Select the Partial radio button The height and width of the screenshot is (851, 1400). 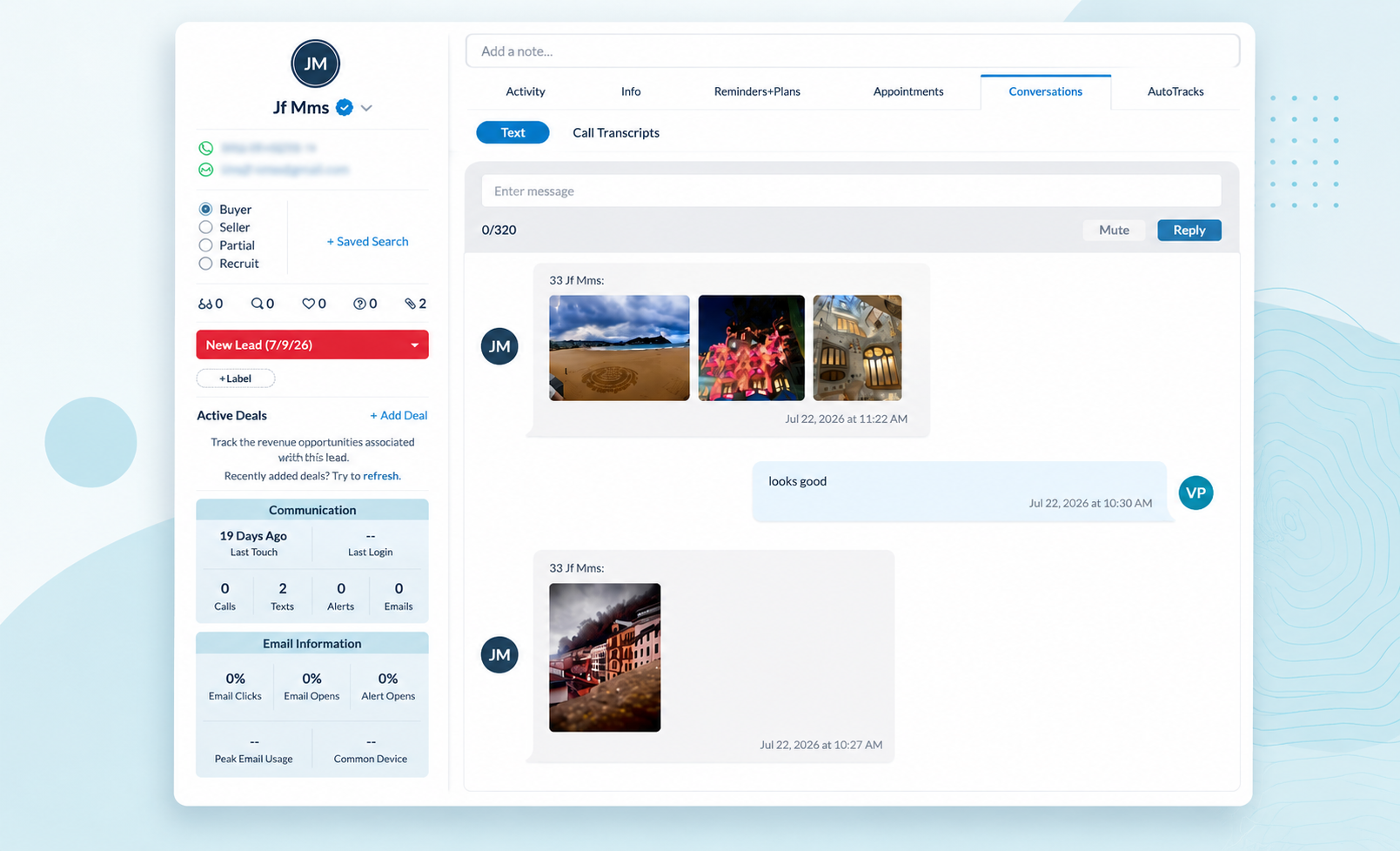point(205,245)
